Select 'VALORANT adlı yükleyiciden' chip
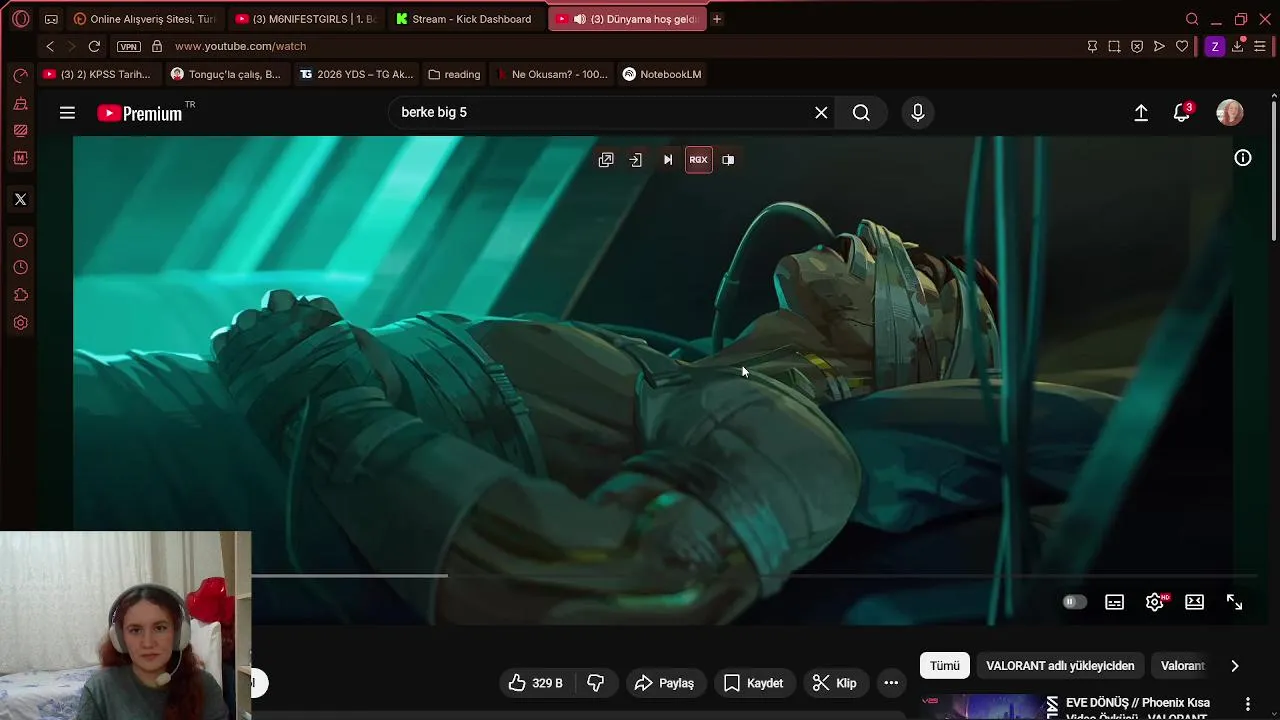This screenshot has height=720, width=1280. pyautogui.click(x=1060, y=666)
